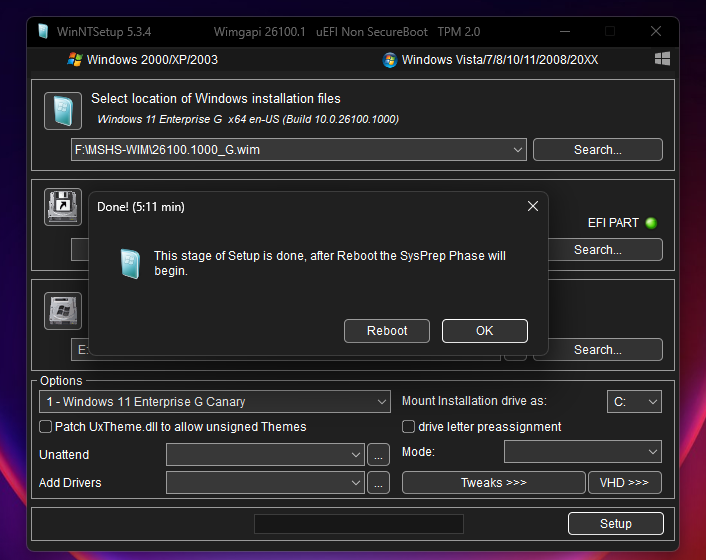Open the Mount Installation drive letter dropdown
Image resolution: width=706 pixels, height=560 pixels.
tap(634, 402)
